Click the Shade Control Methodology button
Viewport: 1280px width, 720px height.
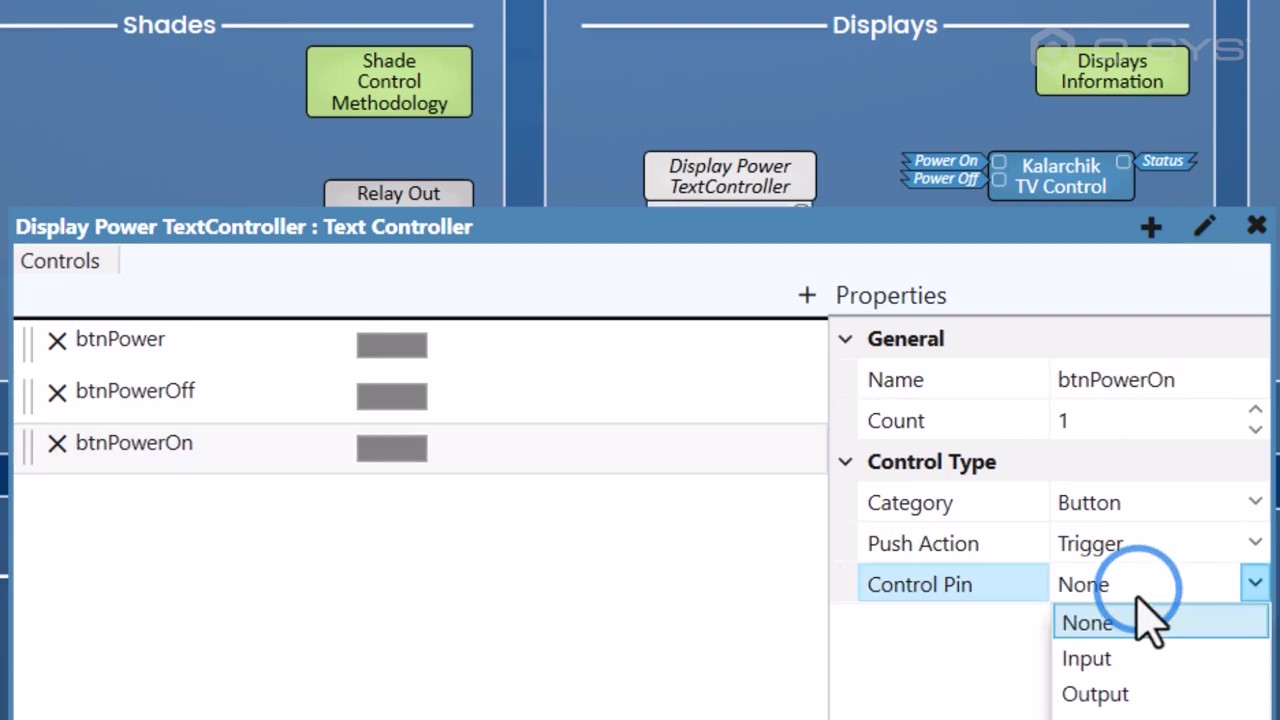tap(389, 81)
